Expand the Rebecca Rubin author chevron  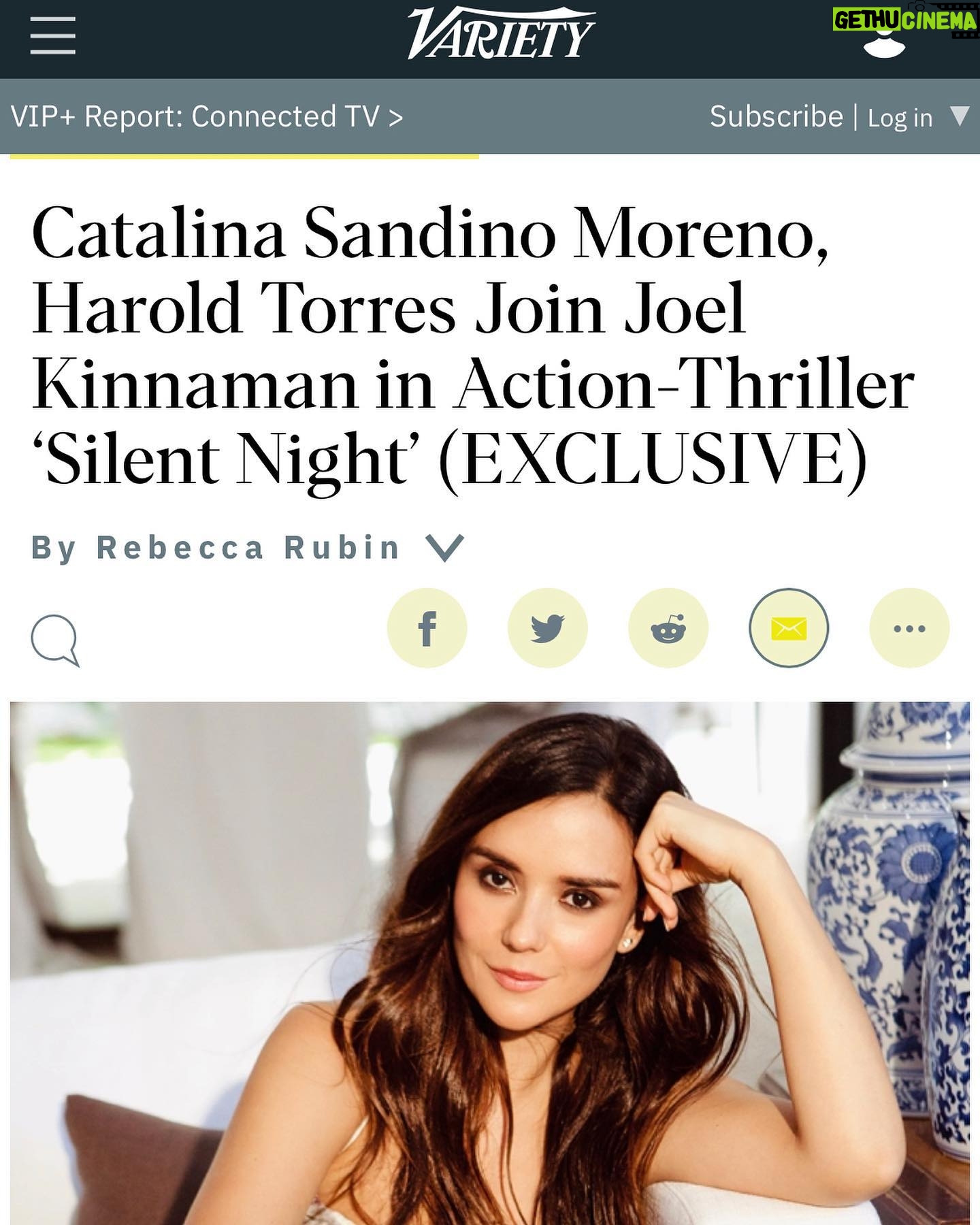[444, 548]
